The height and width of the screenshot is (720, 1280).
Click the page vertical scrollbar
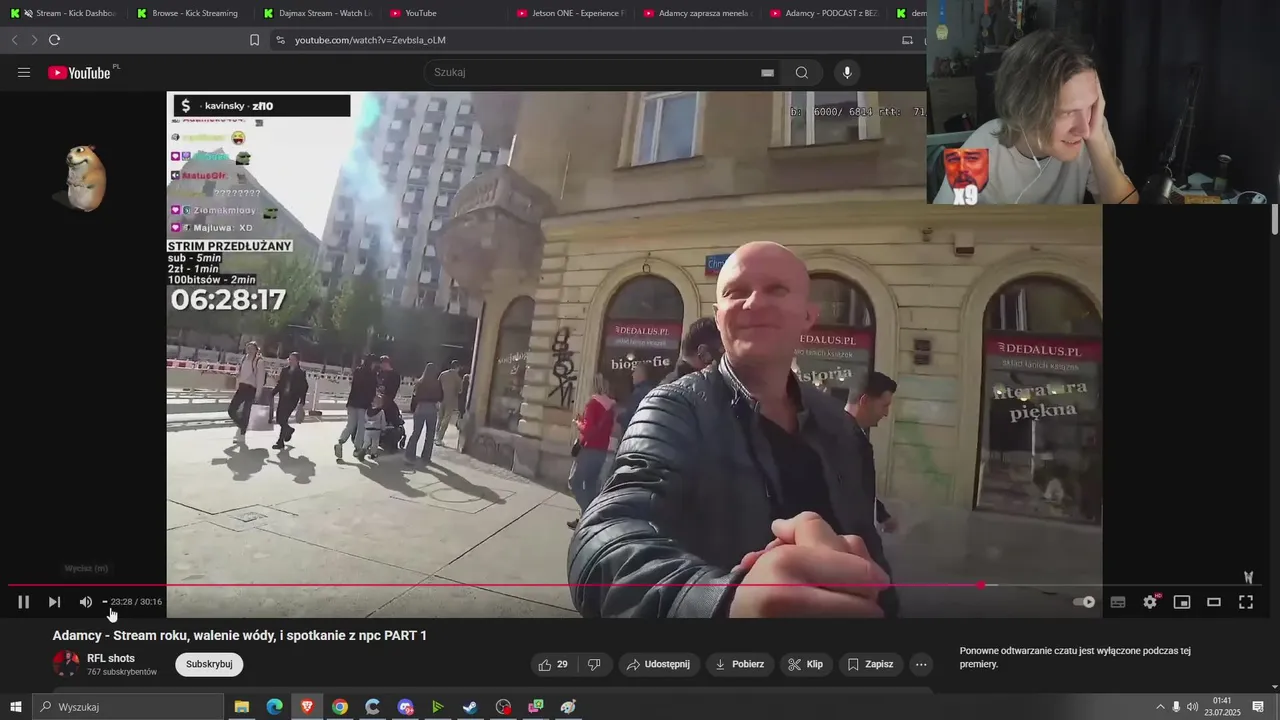(1274, 220)
